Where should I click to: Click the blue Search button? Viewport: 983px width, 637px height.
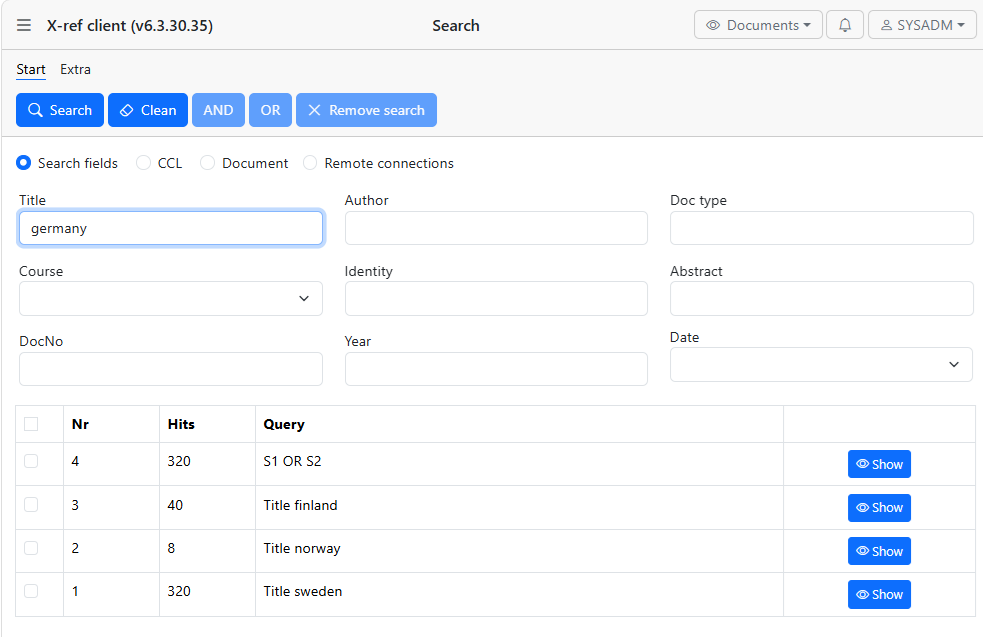coord(60,110)
